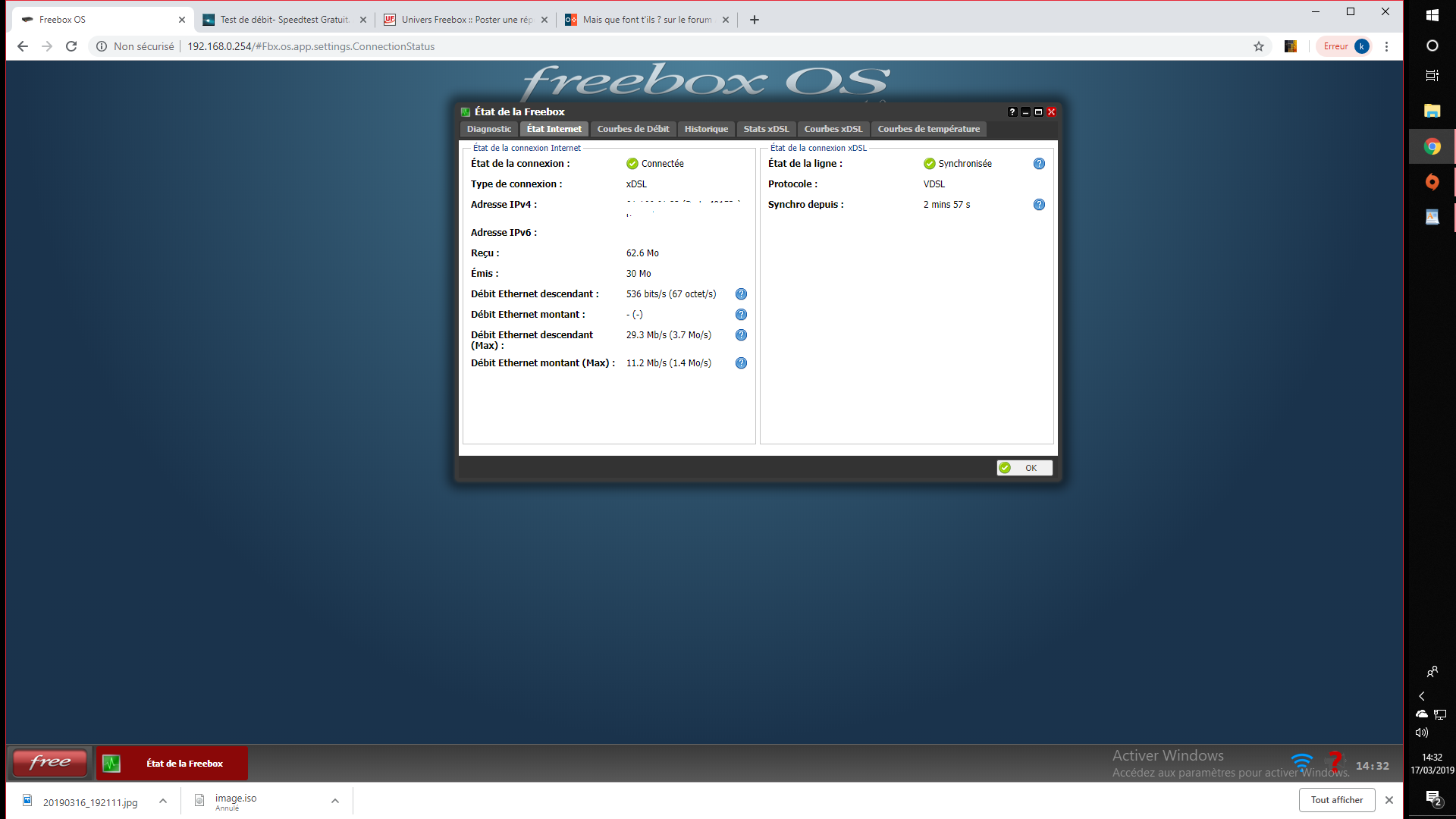Bookmark this page with the star
Screen dimensions: 1456x819
[x=1259, y=46]
